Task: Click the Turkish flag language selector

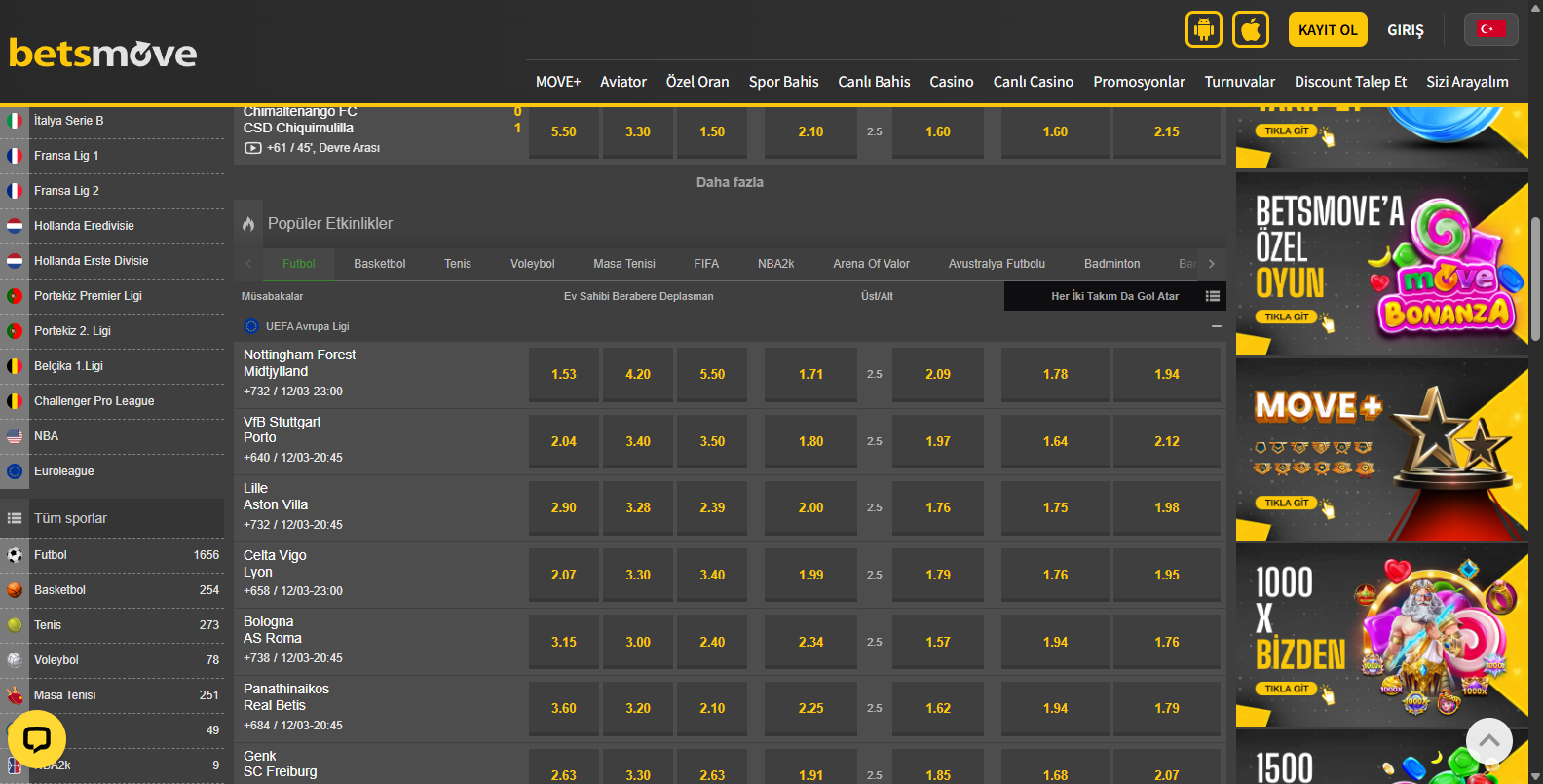Action: pos(1490,29)
